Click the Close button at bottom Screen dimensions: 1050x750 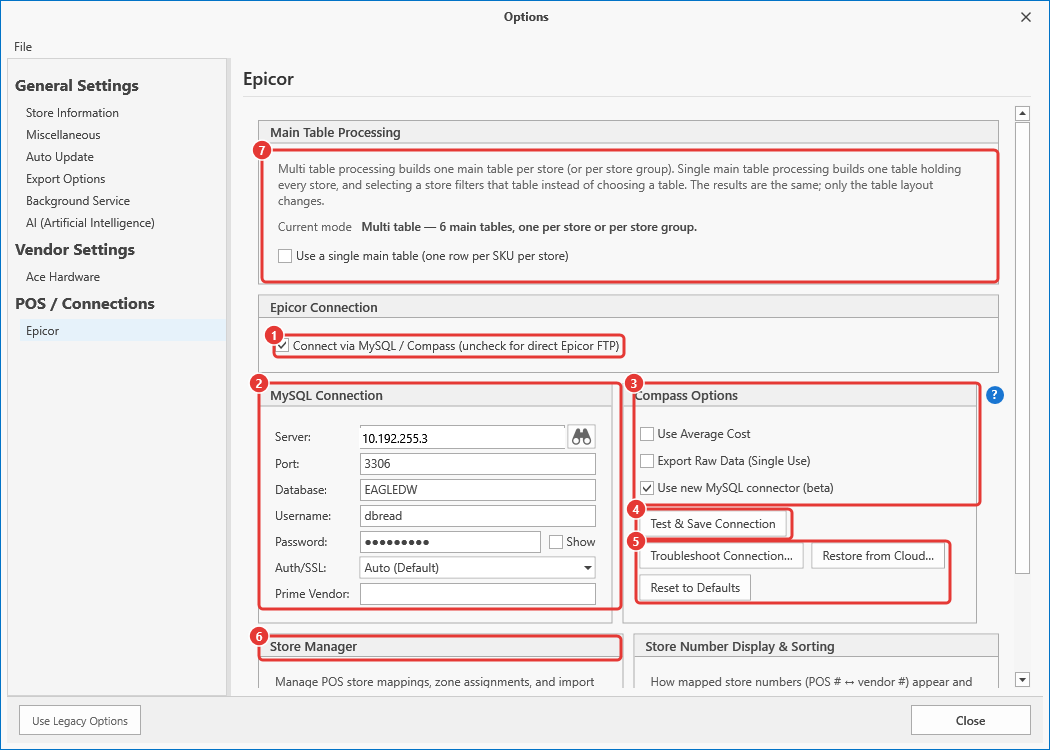(970, 721)
